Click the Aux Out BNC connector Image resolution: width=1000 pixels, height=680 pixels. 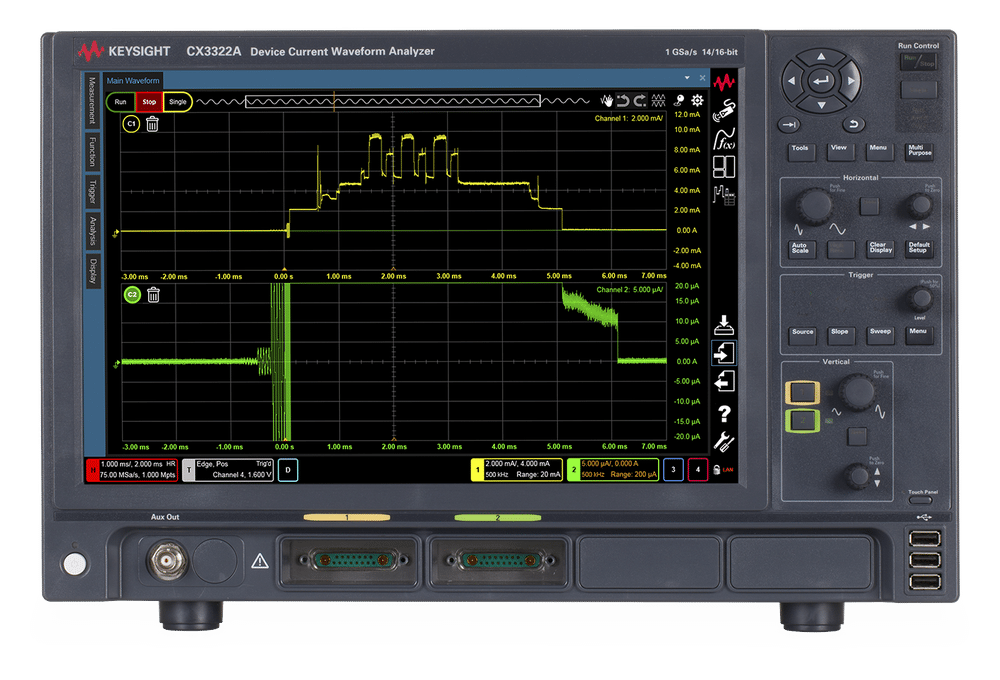[167, 561]
